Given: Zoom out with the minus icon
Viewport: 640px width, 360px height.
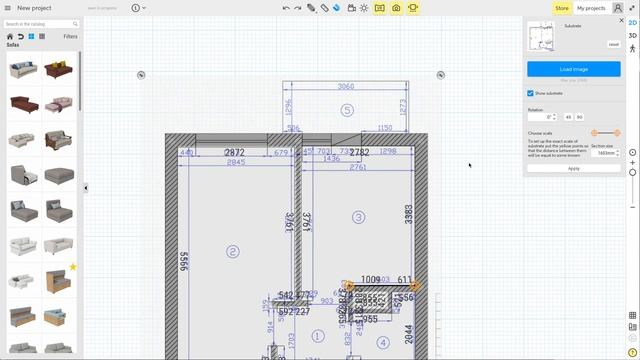Looking at the screenshot, I should 632,207.
